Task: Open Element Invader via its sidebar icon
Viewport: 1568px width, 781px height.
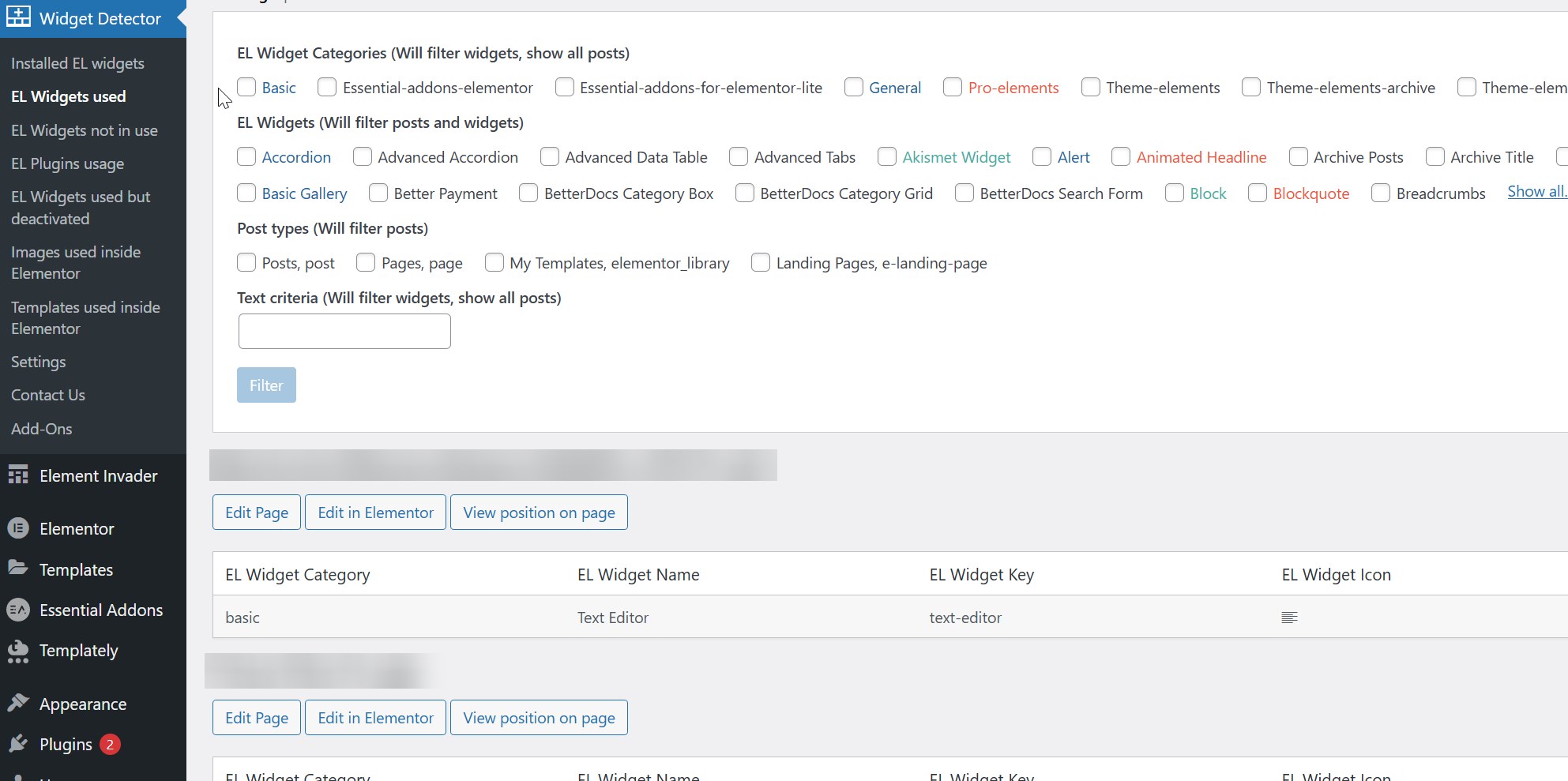Action: (x=18, y=475)
